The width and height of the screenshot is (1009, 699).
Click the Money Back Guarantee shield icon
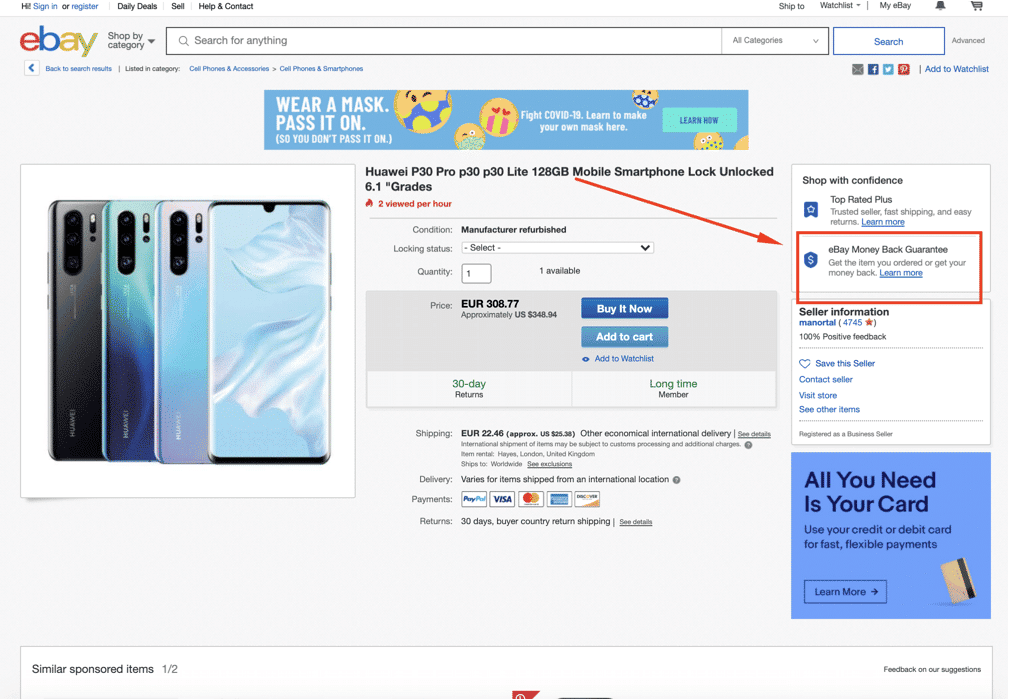811,259
